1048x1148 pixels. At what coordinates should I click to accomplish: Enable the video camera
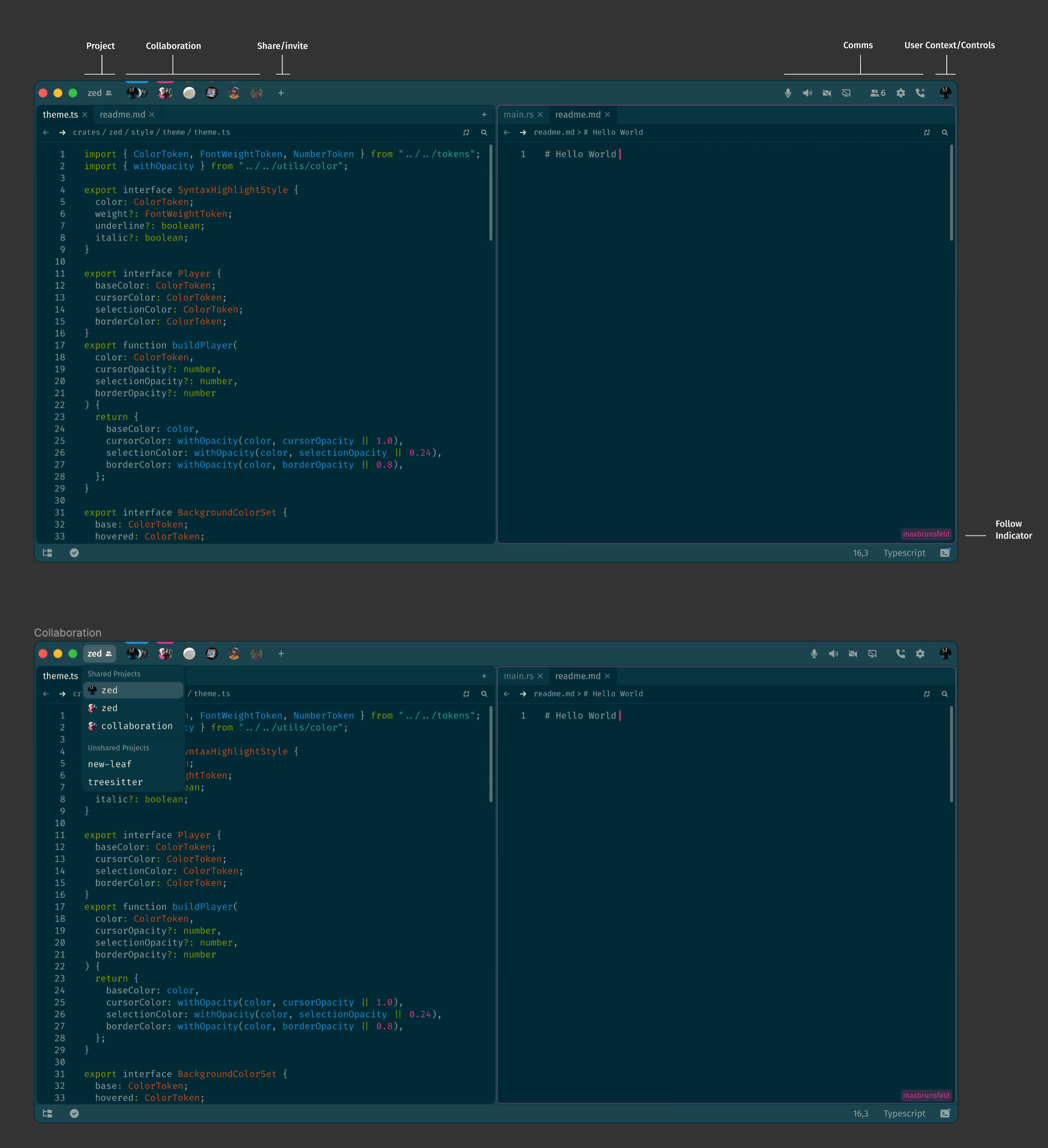point(827,93)
